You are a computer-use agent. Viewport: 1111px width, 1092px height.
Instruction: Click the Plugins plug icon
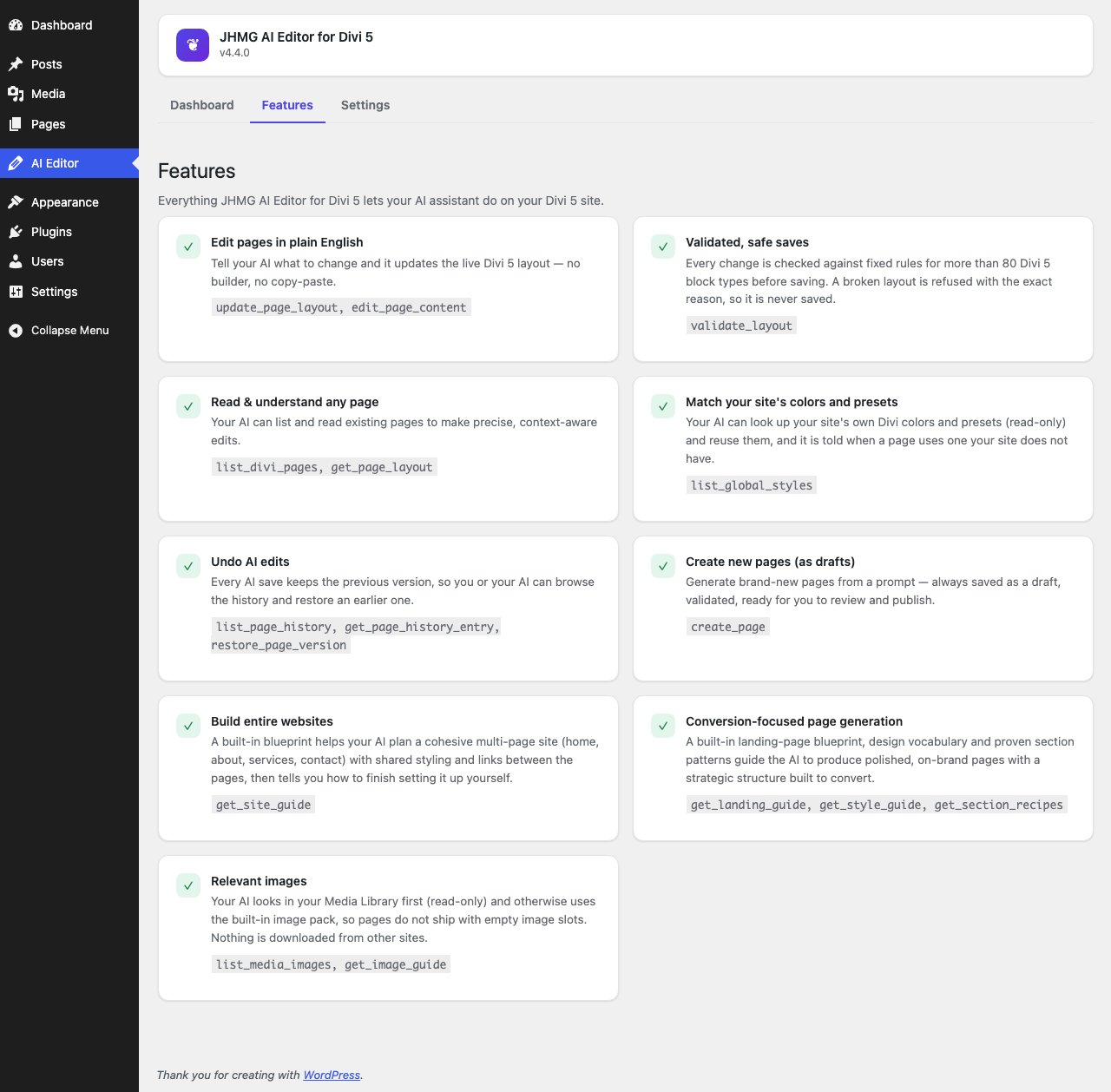point(16,232)
